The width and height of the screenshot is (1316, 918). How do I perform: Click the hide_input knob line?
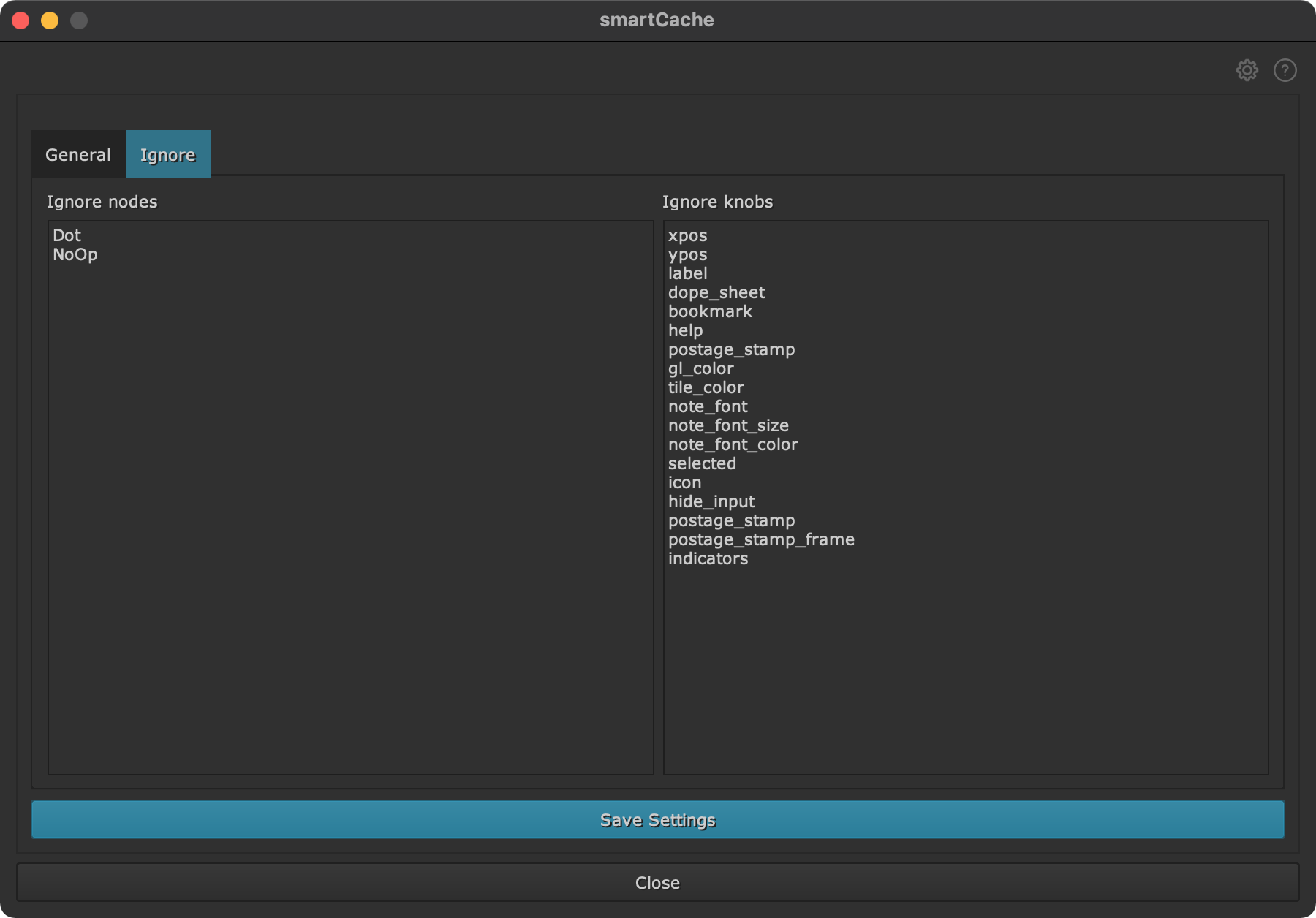(x=711, y=501)
